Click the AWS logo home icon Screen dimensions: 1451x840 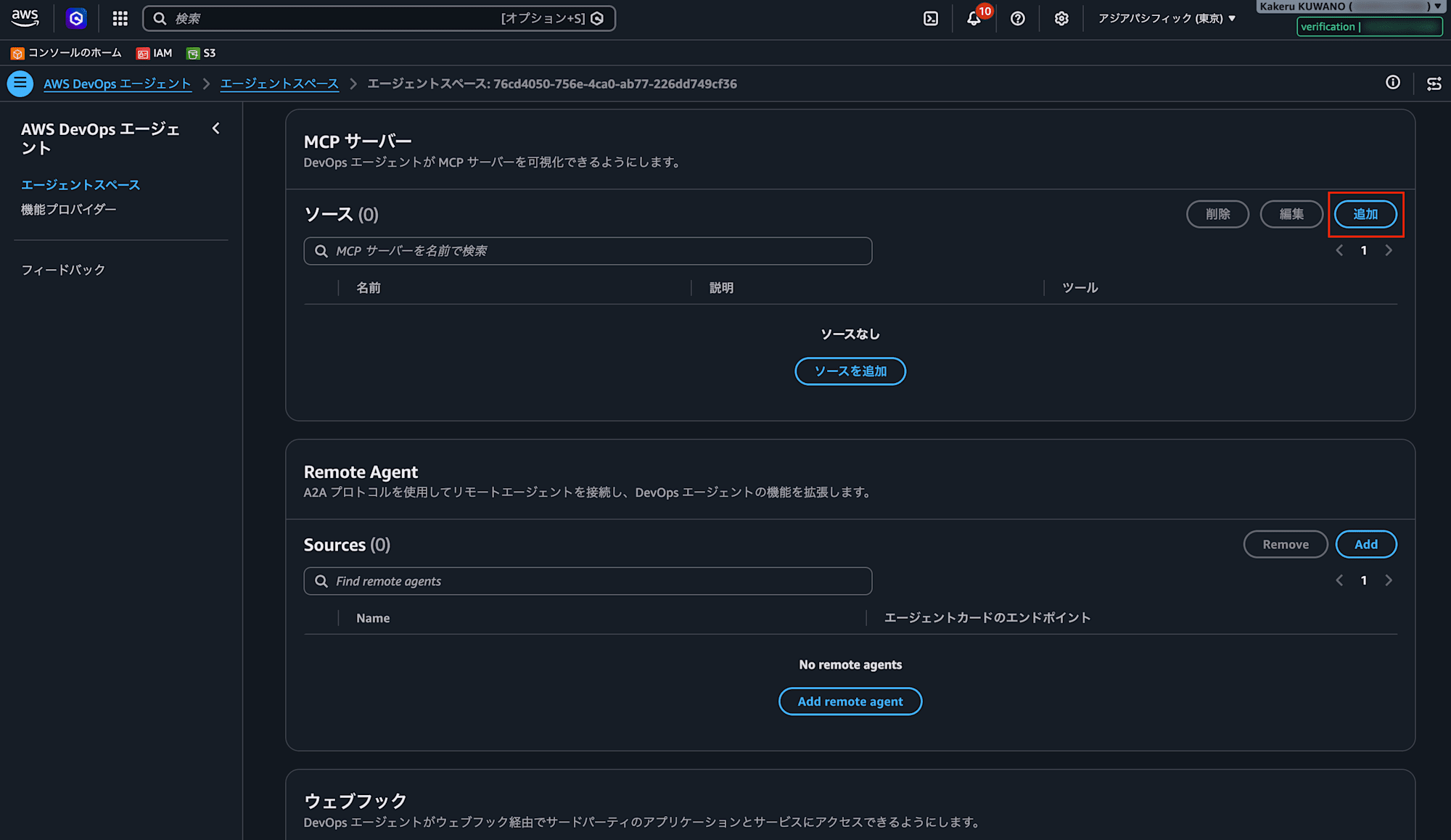pos(25,18)
